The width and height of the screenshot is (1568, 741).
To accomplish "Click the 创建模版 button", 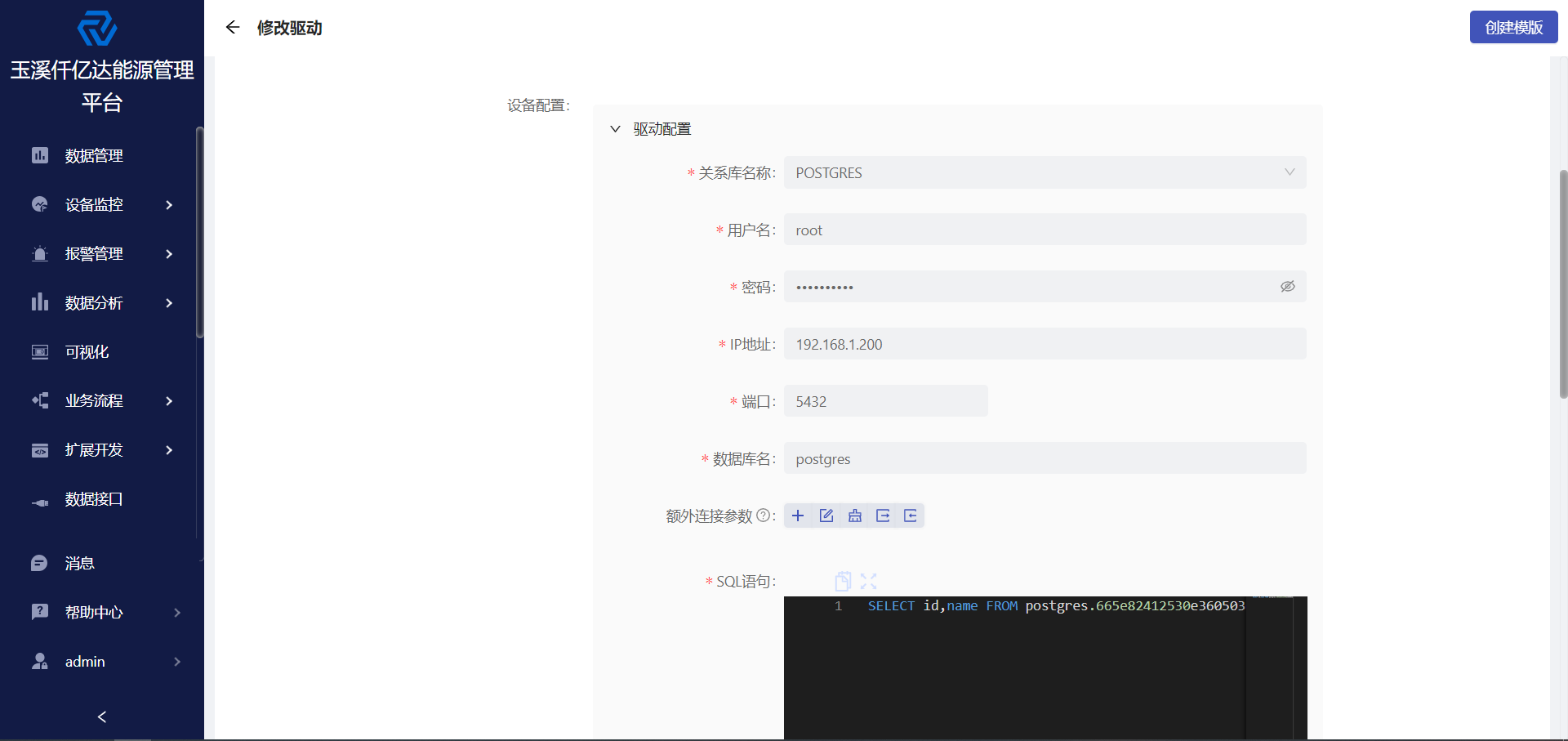I will pyautogui.click(x=1513, y=27).
